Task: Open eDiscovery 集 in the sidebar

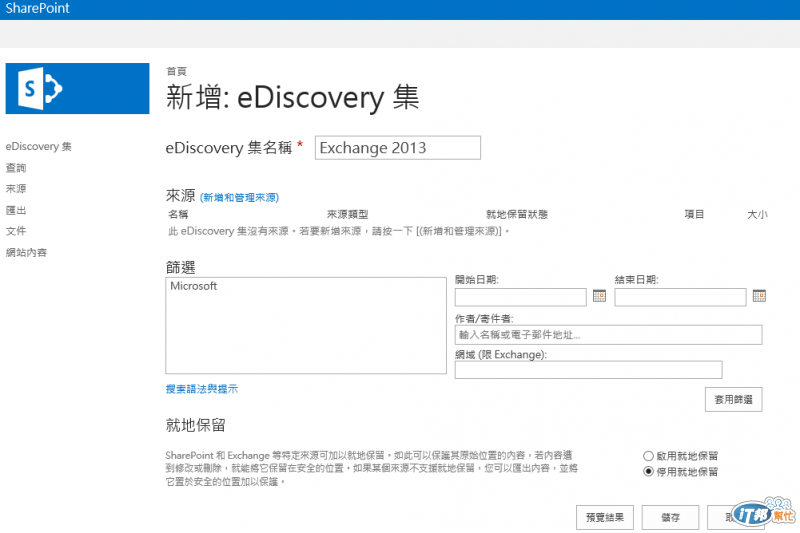Action: tap(38, 146)
